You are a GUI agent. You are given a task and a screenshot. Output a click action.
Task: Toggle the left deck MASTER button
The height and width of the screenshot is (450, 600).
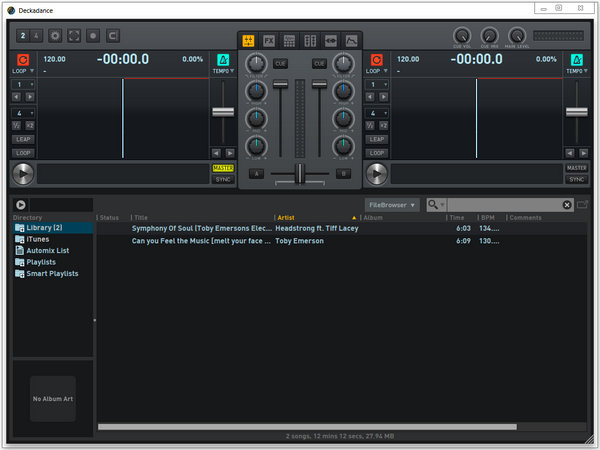222,168
